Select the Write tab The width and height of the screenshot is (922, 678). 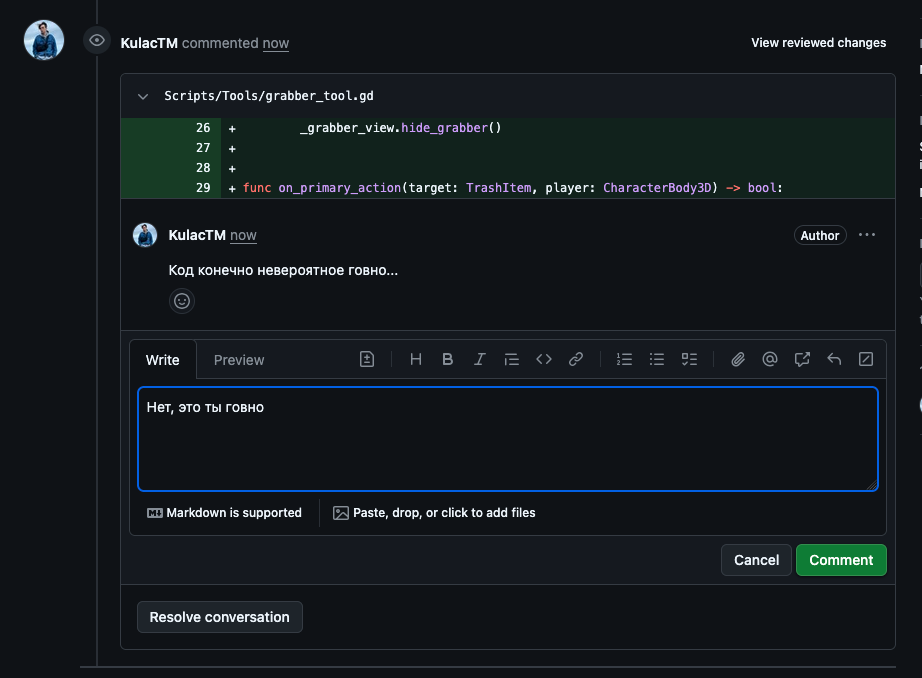163,360
